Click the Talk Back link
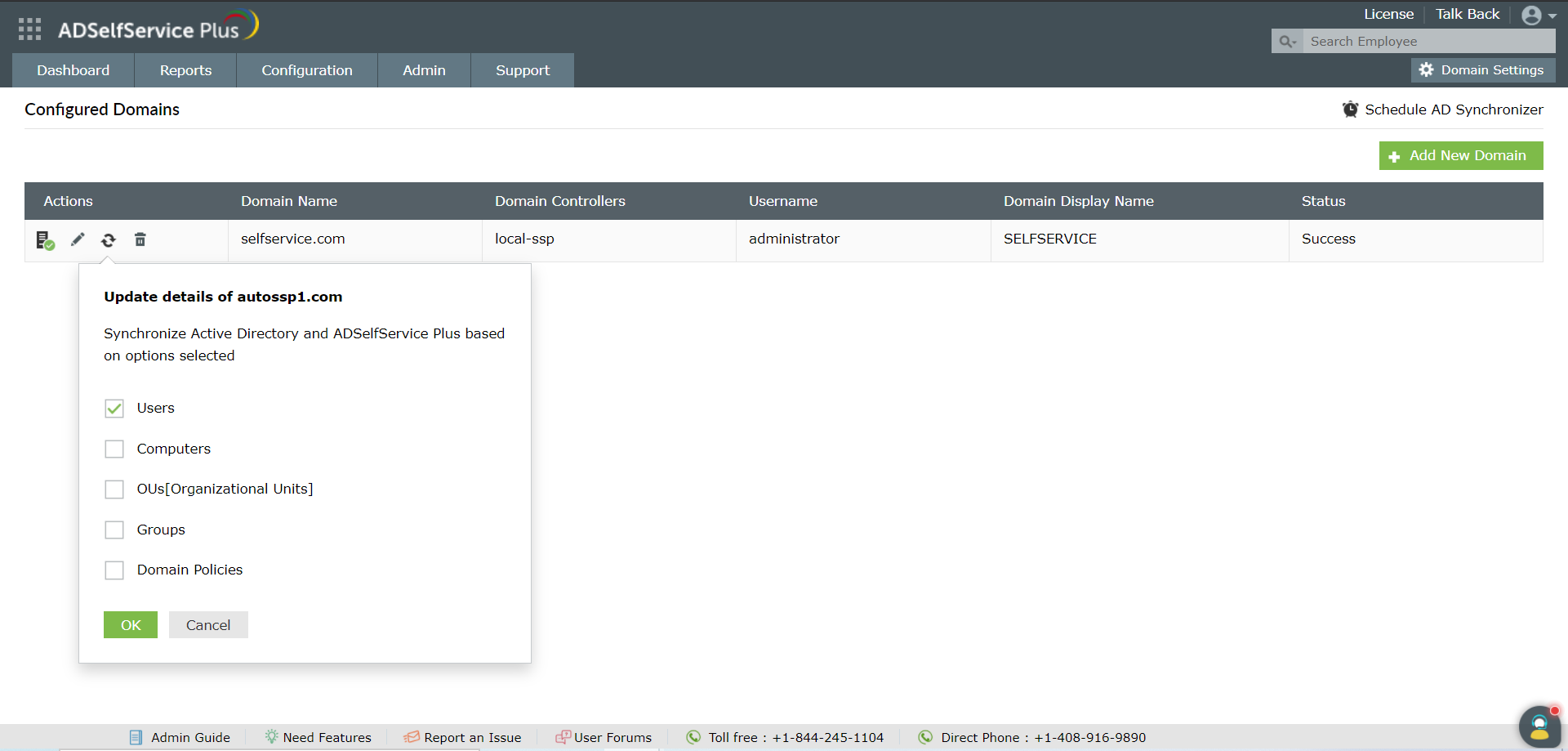This screenshot has height=751, width=1568. pyautogui.click(x=1468, y=14)
